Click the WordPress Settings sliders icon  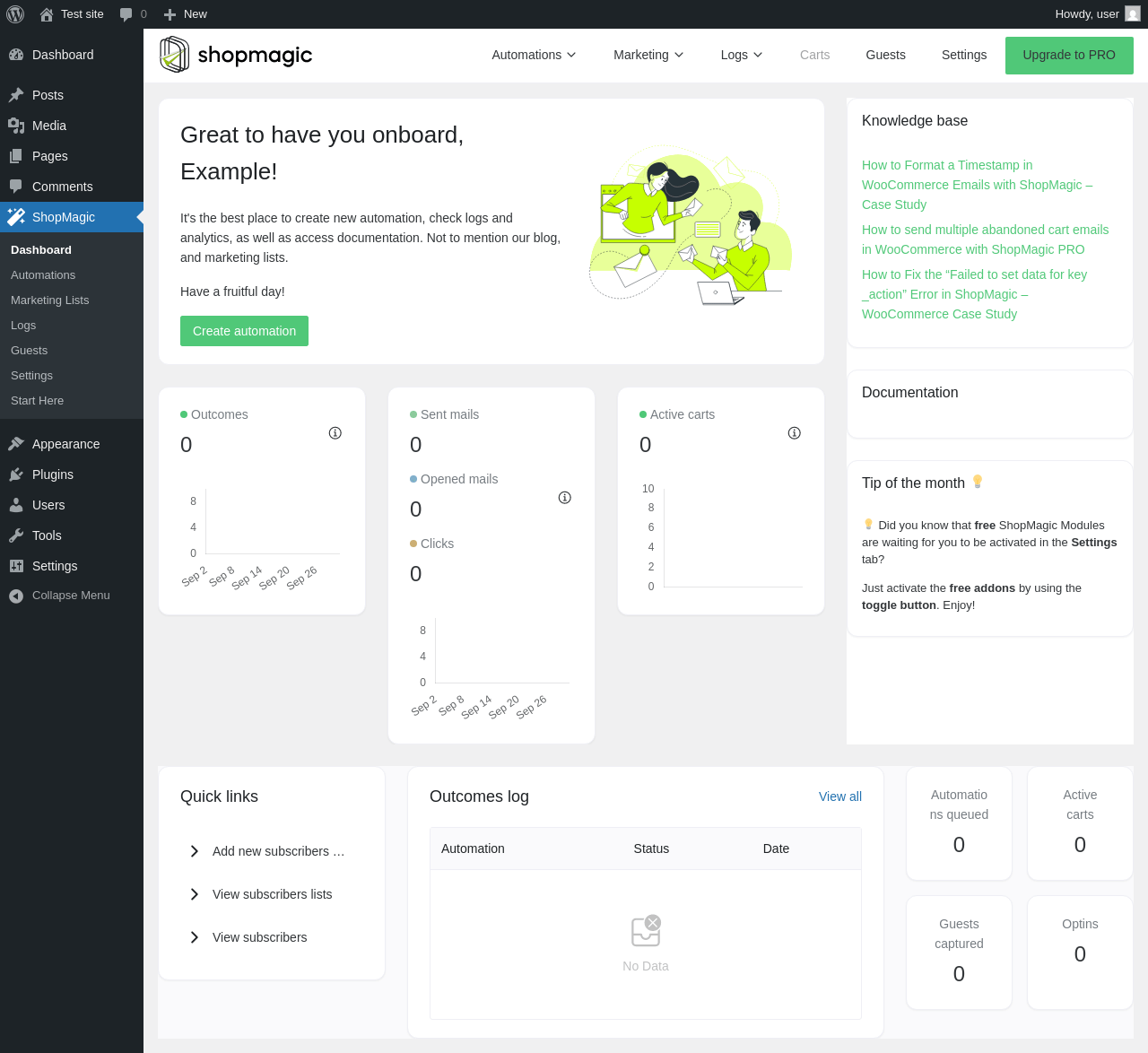tap(16, 566)
